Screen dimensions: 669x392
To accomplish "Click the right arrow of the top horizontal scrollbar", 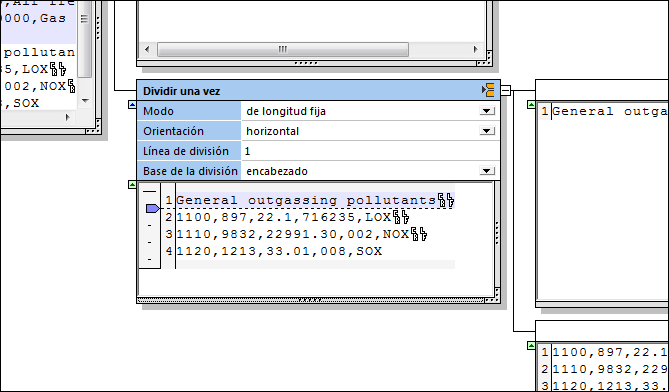I will (476, 49).
